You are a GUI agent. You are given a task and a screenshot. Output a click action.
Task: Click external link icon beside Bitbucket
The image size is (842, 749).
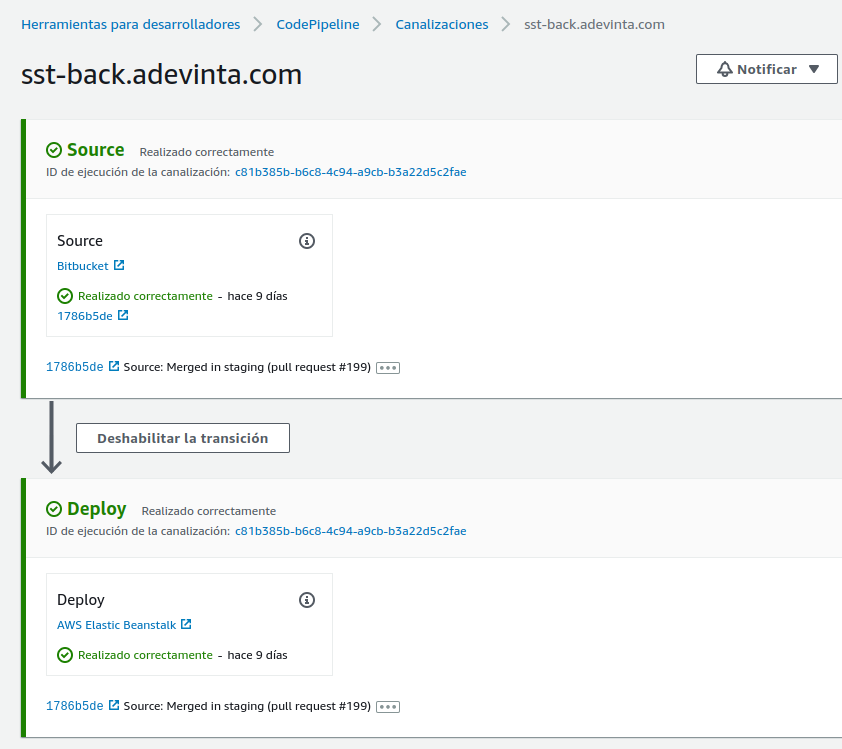[x=119, y=266]
